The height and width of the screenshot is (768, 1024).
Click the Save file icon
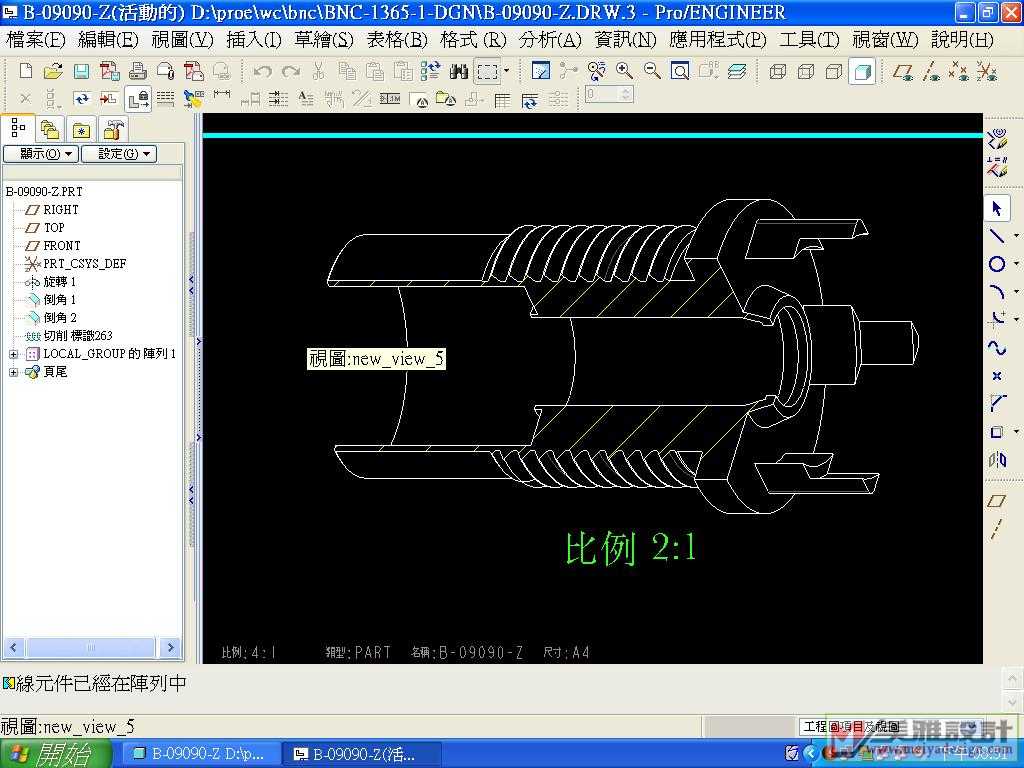pyautogui.click(x=81, y=71)
